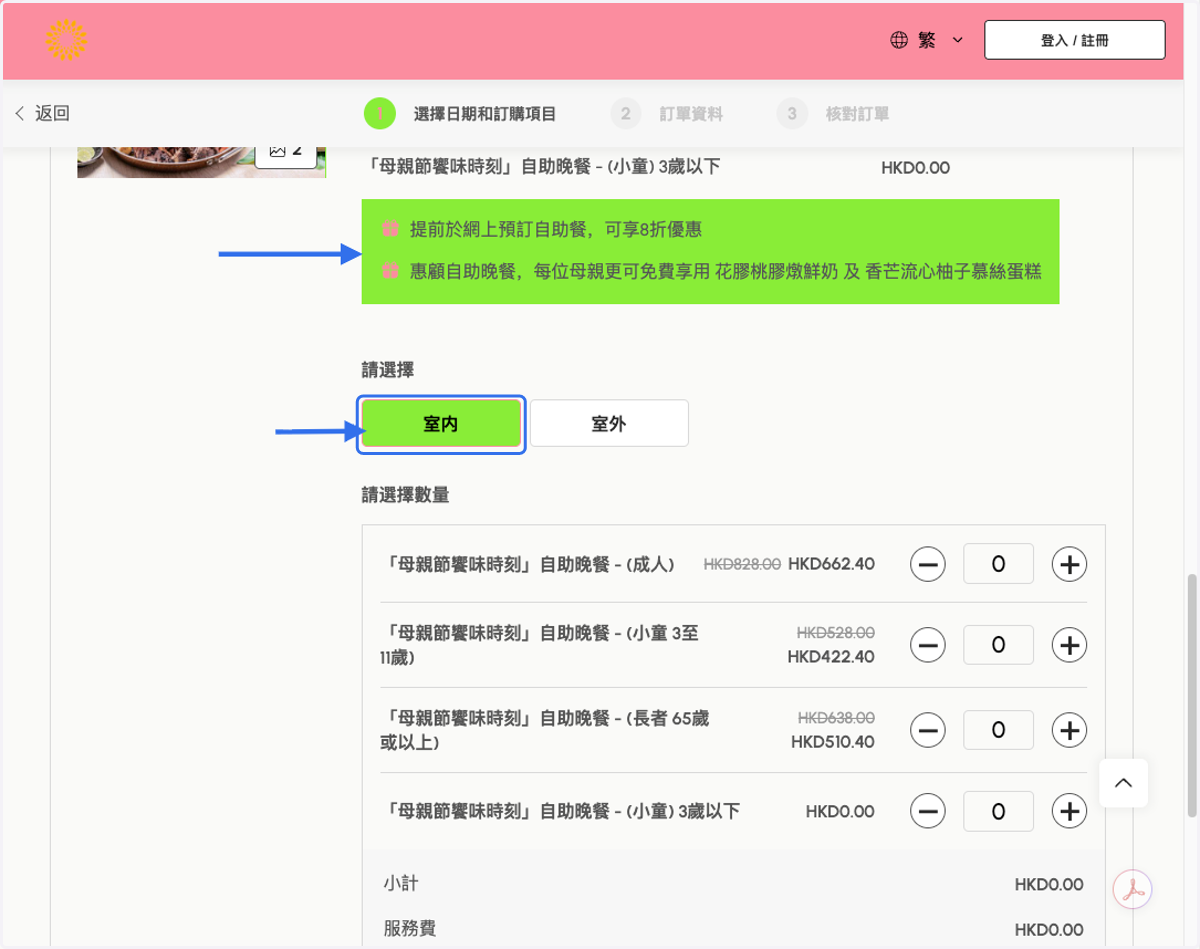Click quantity field for 長者 65歲
Viewport: 1200px width, 949px height.
(998, 730)
